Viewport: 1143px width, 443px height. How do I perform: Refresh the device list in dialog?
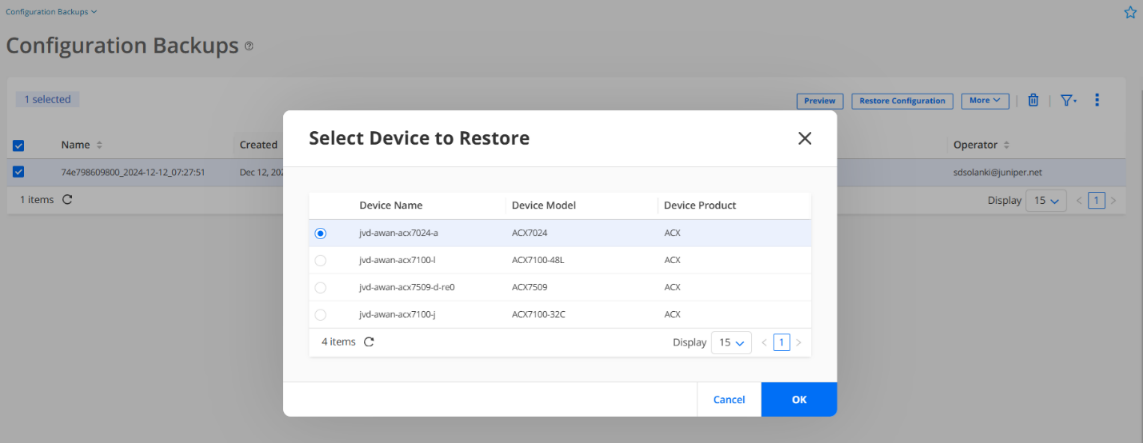pos(369,342)
